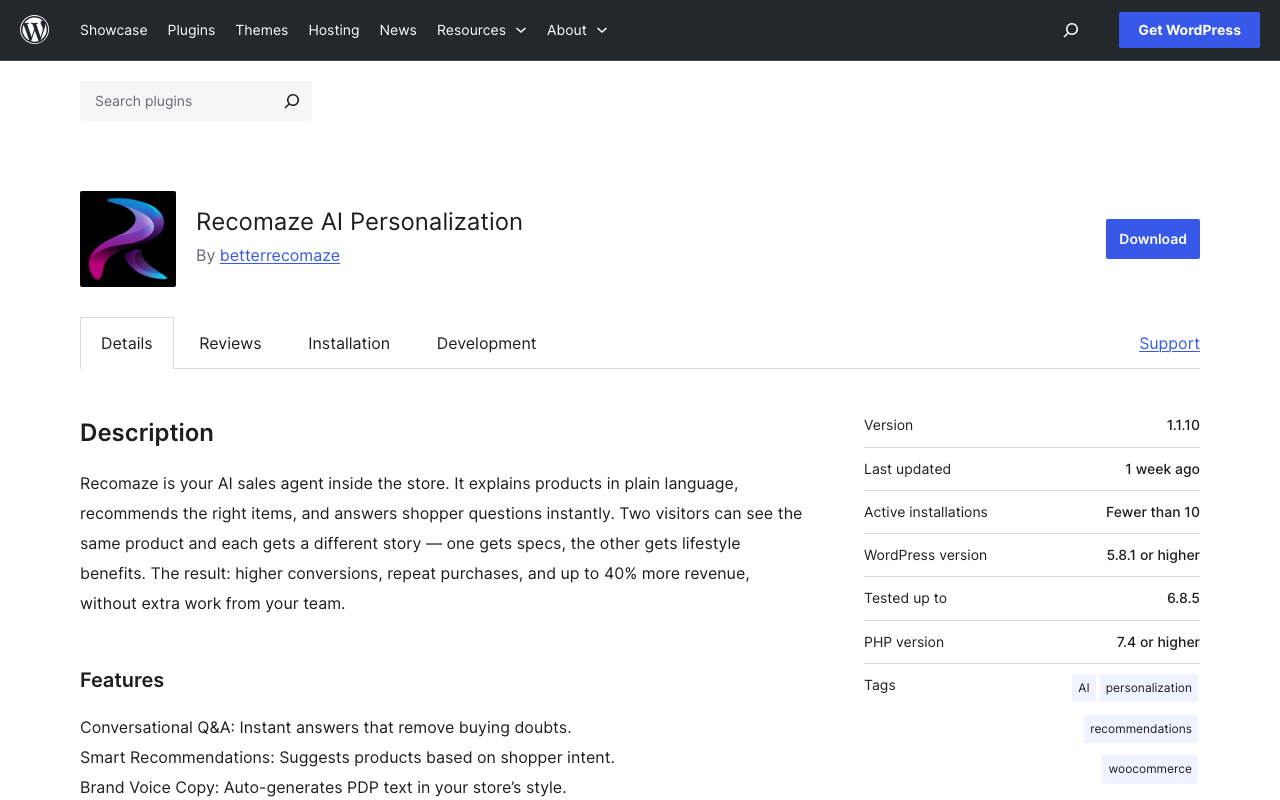Submit plugin search with magnifier icon
The image size is (1280, 800).
(x=292, y=101)
